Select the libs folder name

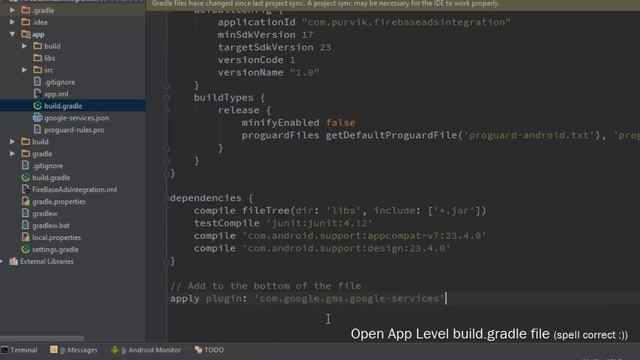tap(49, 58)
